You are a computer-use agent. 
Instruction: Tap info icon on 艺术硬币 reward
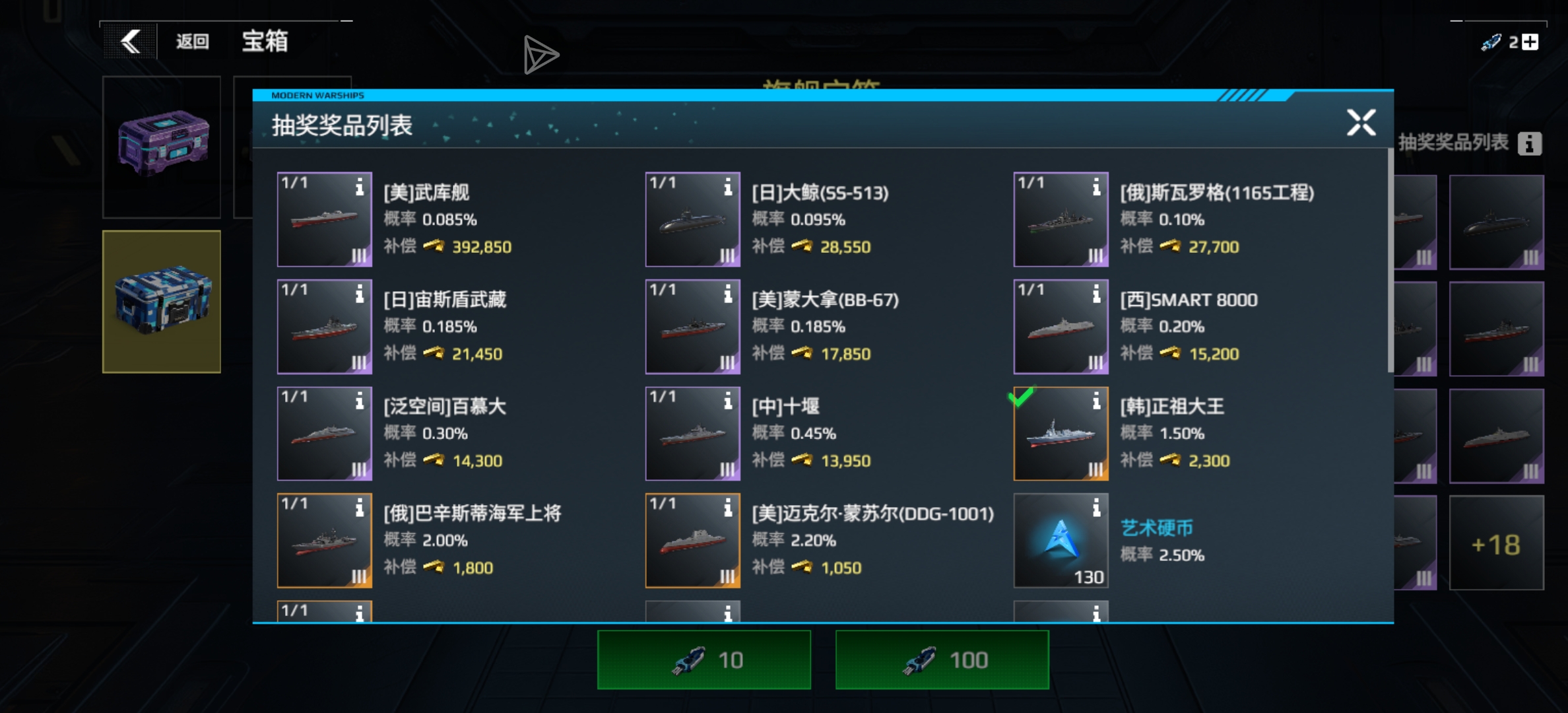pyautogui.click(x=1096, y=508)
